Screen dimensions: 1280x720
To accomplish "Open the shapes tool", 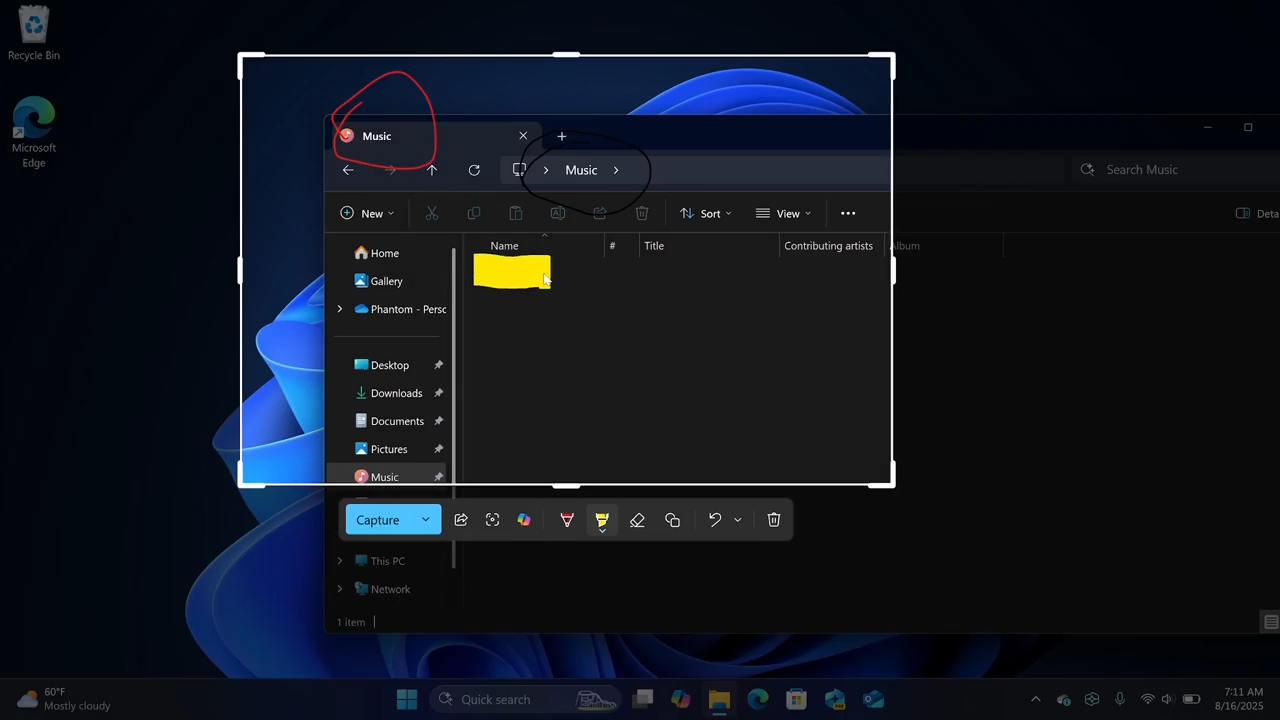I will click(672, 520).
